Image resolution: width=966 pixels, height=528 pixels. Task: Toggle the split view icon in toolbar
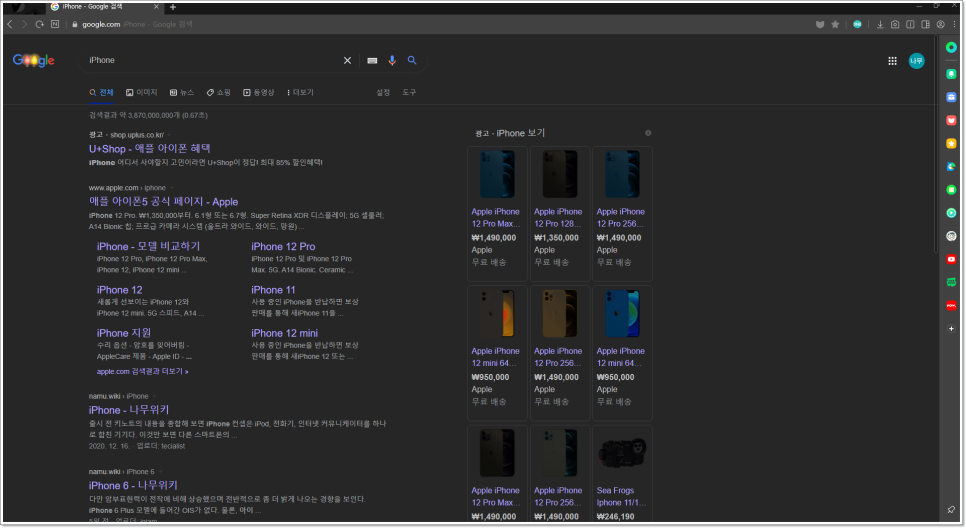click(x=911, y=24)
